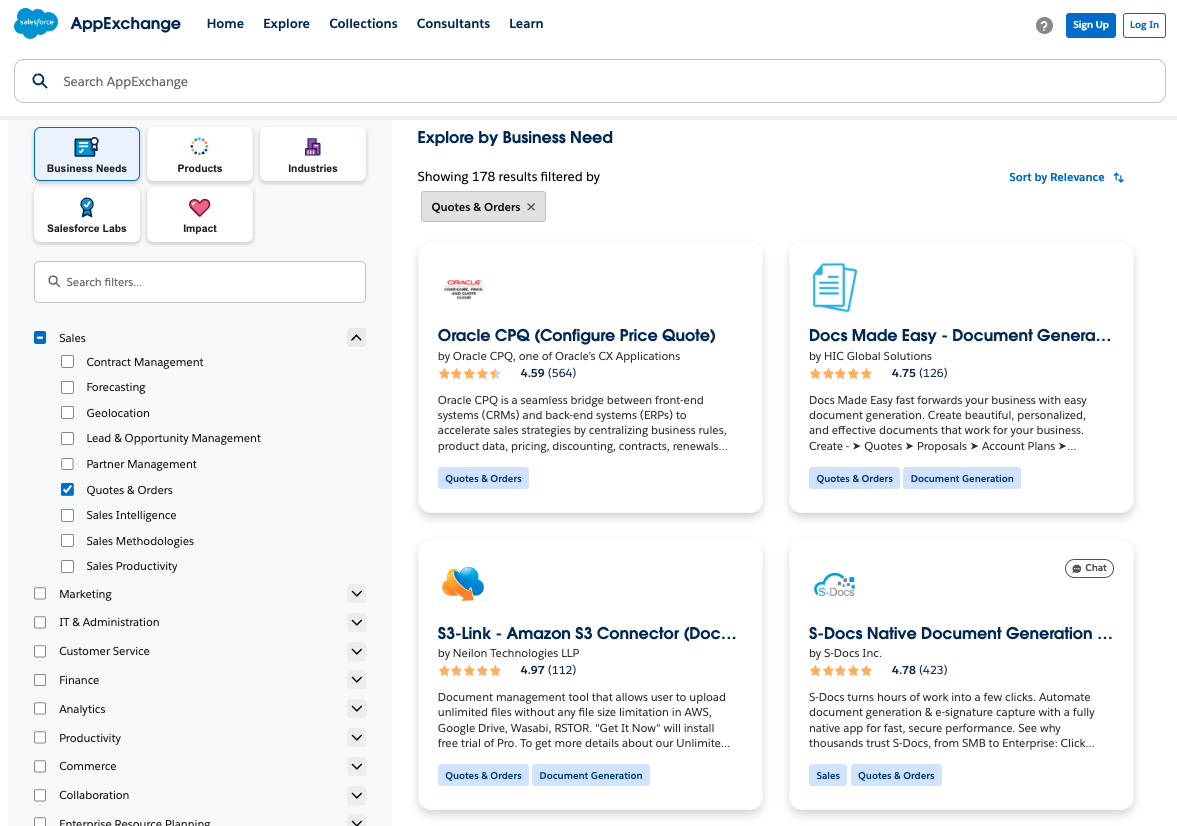Viewport: 1177px width, 826px height.
Task: Expand the Finance filter section
Action: point(357,680)
